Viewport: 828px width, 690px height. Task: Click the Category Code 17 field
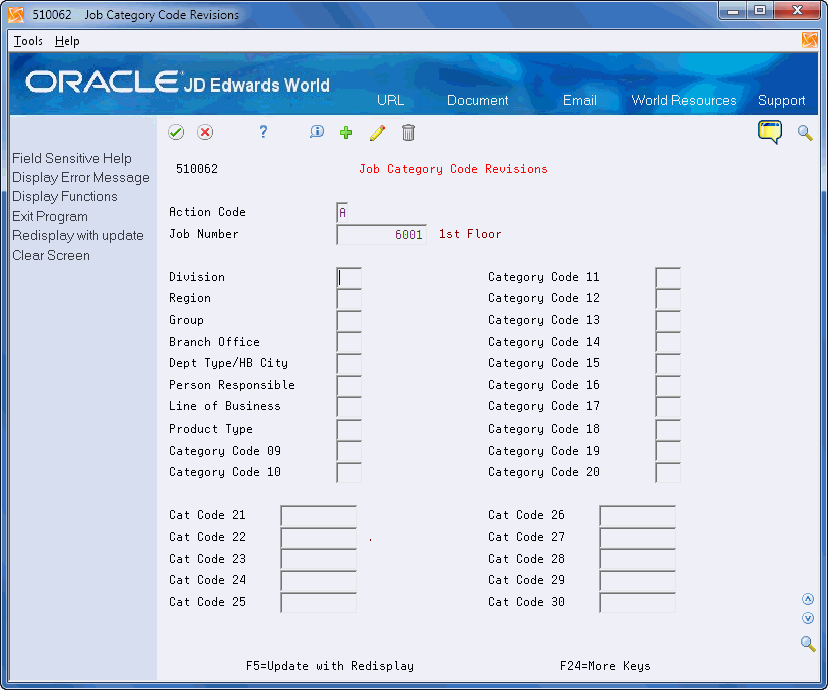668,407
